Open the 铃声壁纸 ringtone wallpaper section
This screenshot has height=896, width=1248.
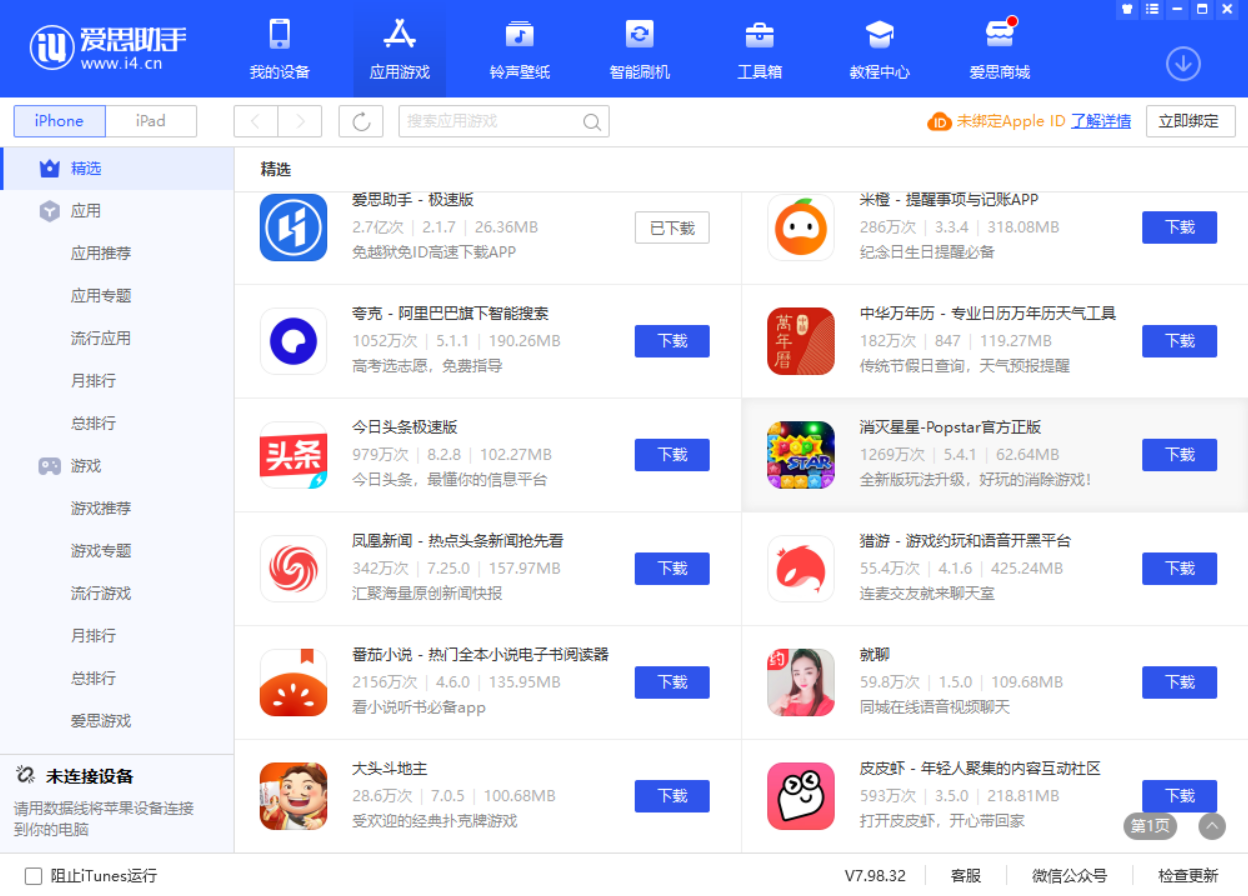(x=519, y=48)
